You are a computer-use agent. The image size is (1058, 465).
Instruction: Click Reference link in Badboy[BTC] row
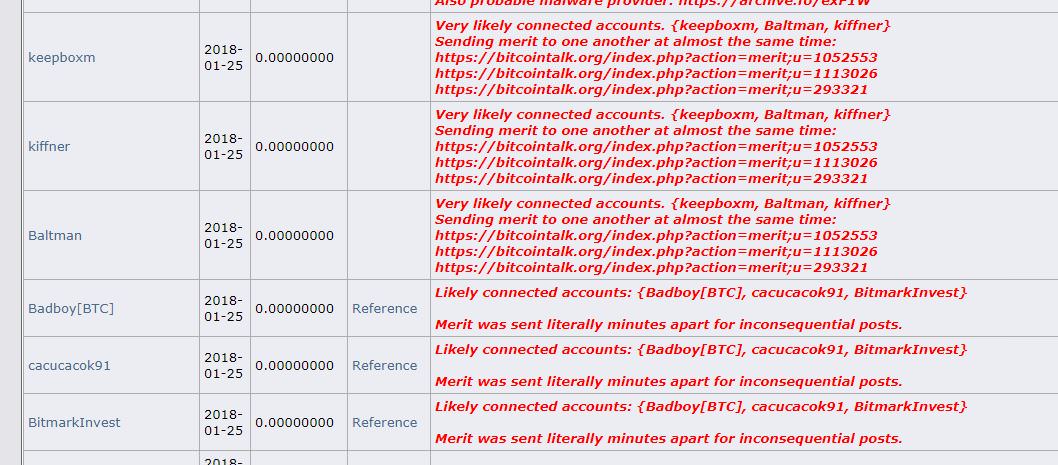[385, 308]
